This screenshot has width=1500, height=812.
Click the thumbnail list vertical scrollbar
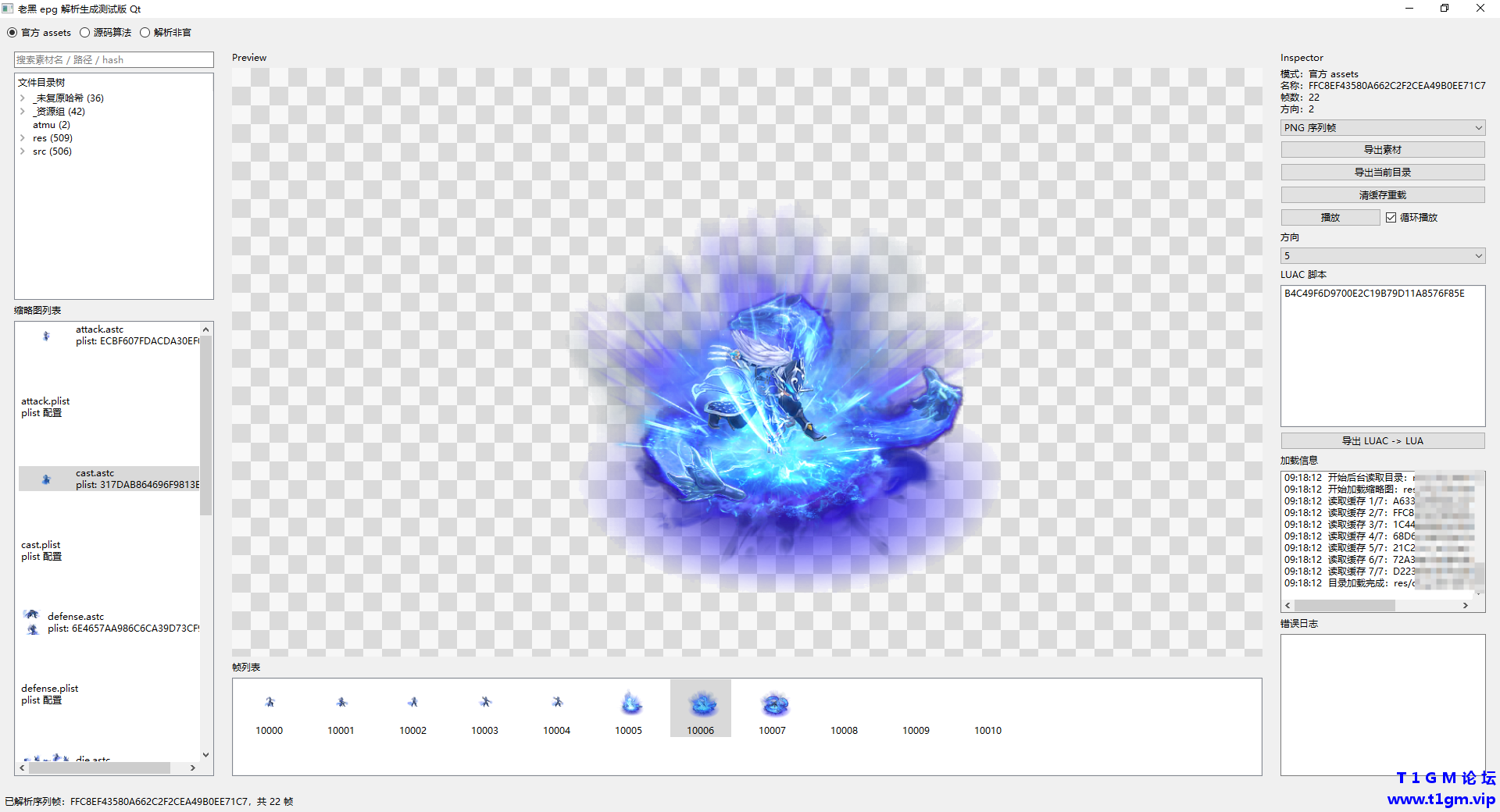tap(206, 542)
